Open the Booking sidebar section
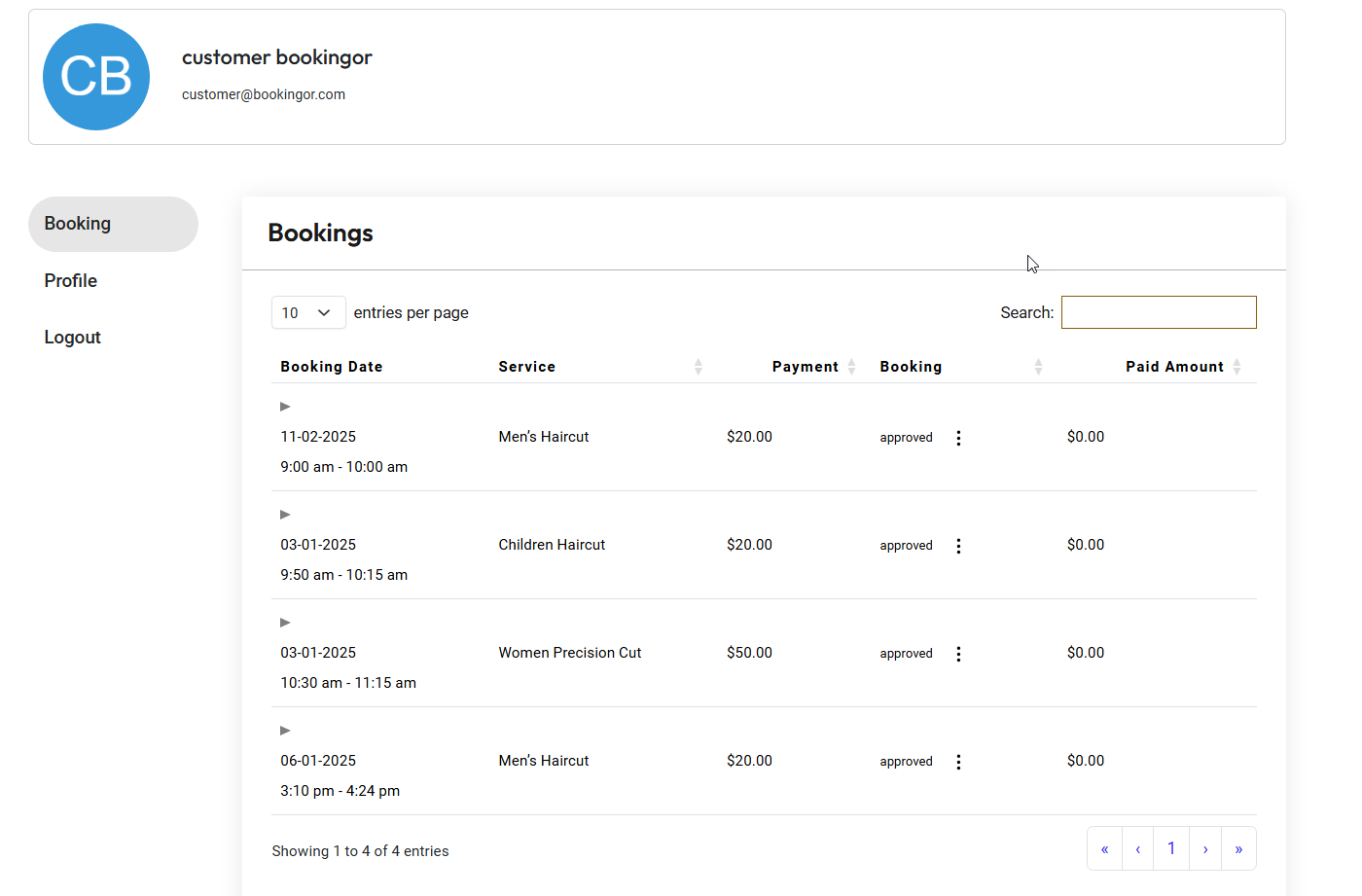The width and height of the screenshot is (1362, 896). [113, 224]
